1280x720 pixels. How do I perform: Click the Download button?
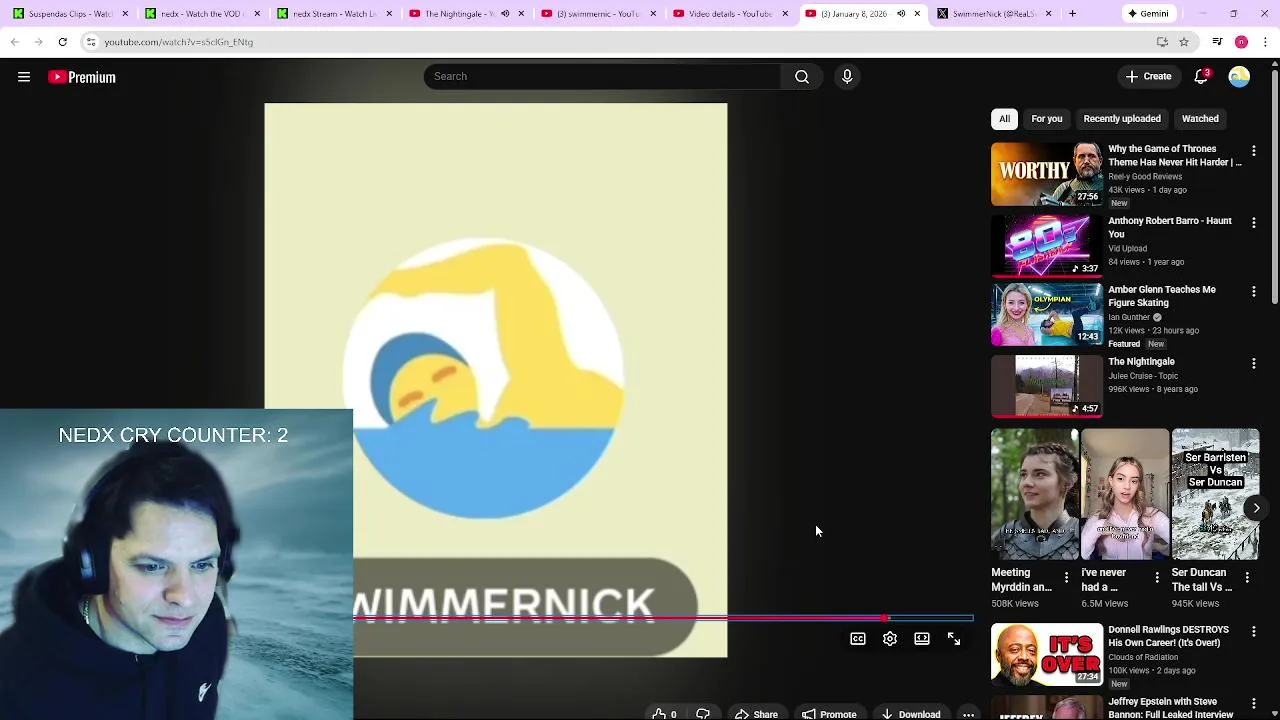[x=911, y=713]
